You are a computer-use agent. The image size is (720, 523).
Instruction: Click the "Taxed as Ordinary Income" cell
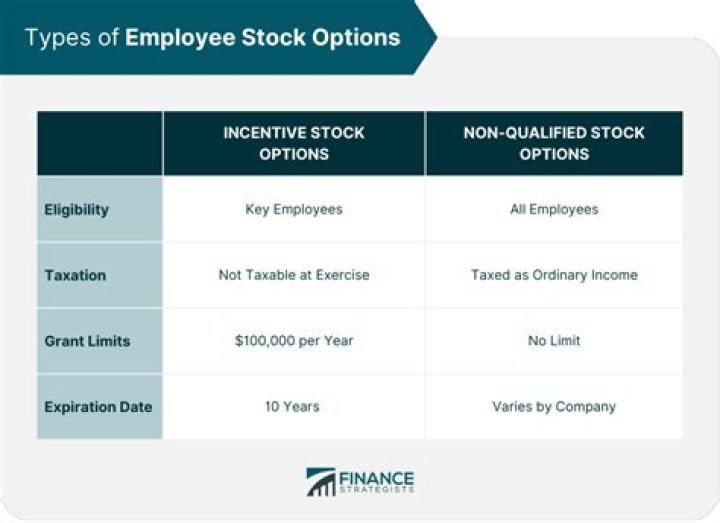(553, 275)
